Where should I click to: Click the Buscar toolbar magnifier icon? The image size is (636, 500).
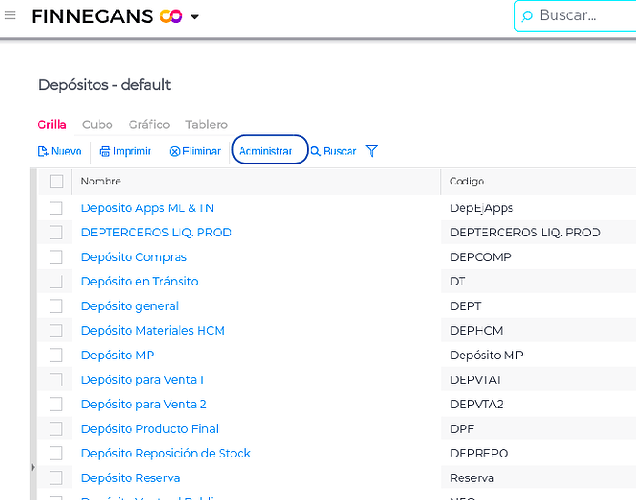pyautogui.click(x=315, y=151)
